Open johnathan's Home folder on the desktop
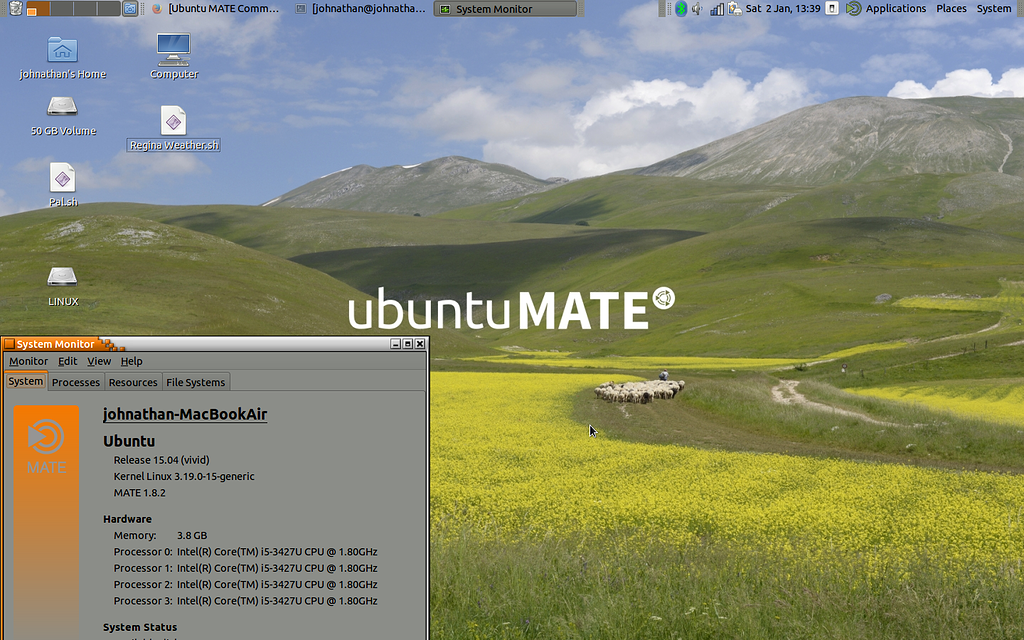 point(62,50)
